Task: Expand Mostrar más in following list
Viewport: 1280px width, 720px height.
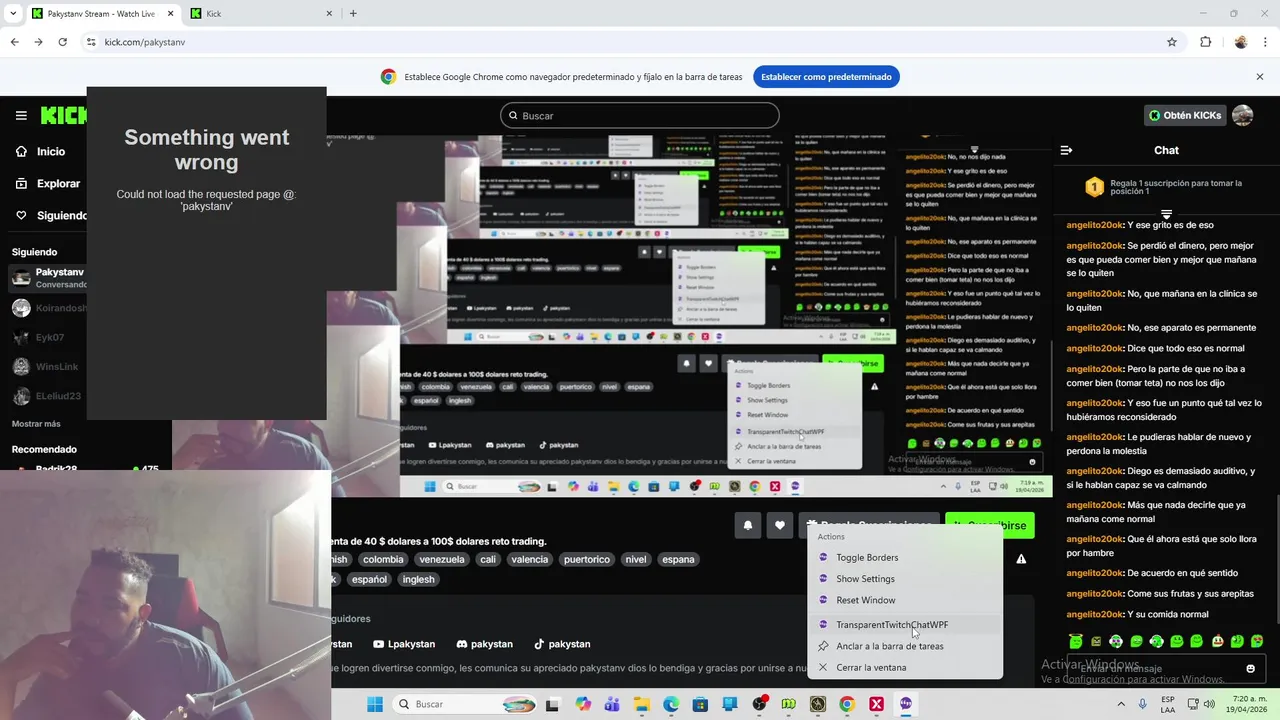Action: point(36,424)
